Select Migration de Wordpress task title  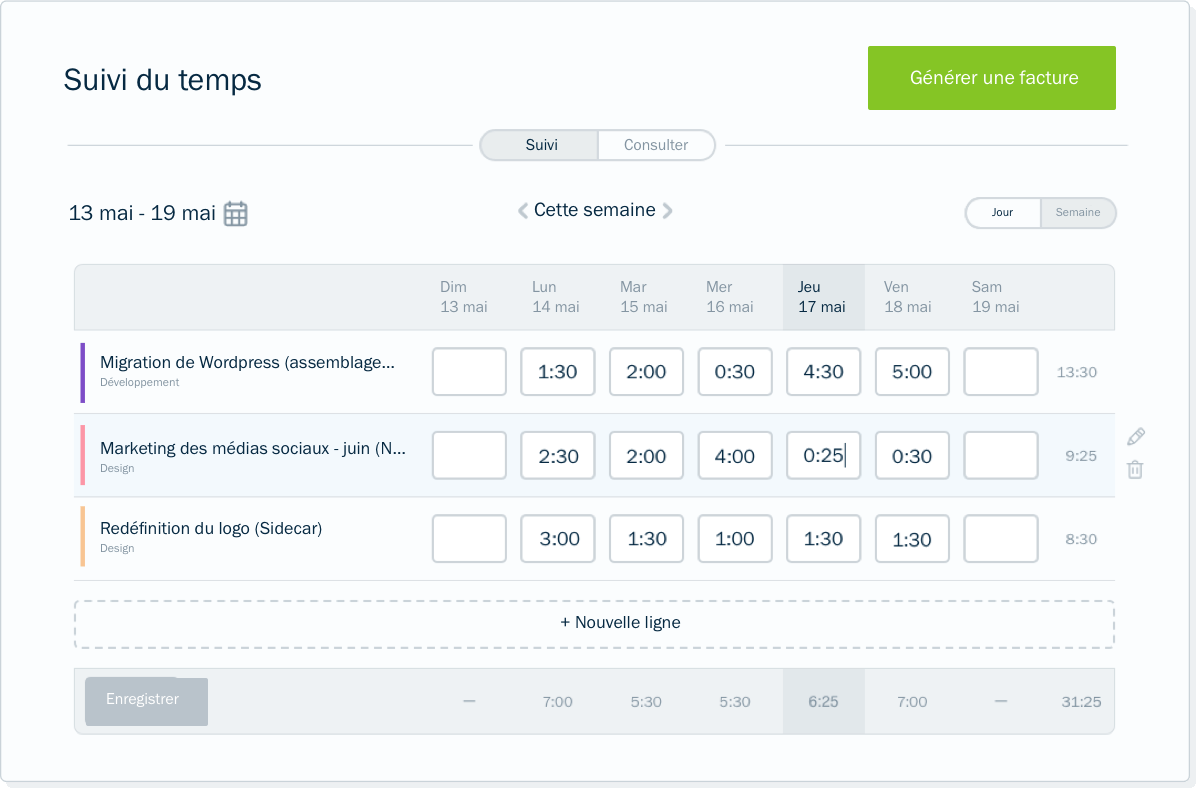(x=247, y=362)
